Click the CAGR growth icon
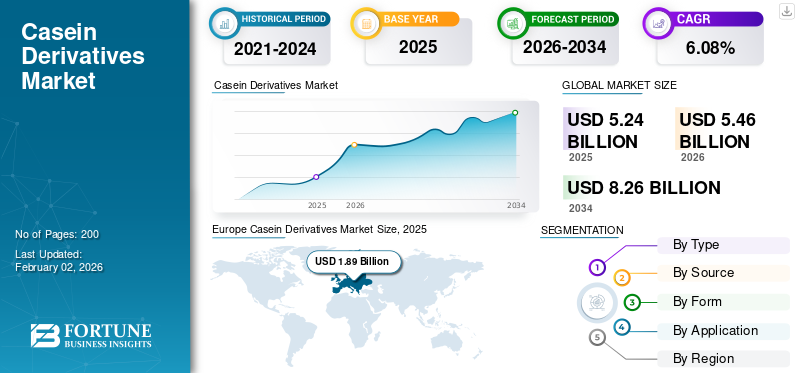800x373 pixels. point(658,23)
